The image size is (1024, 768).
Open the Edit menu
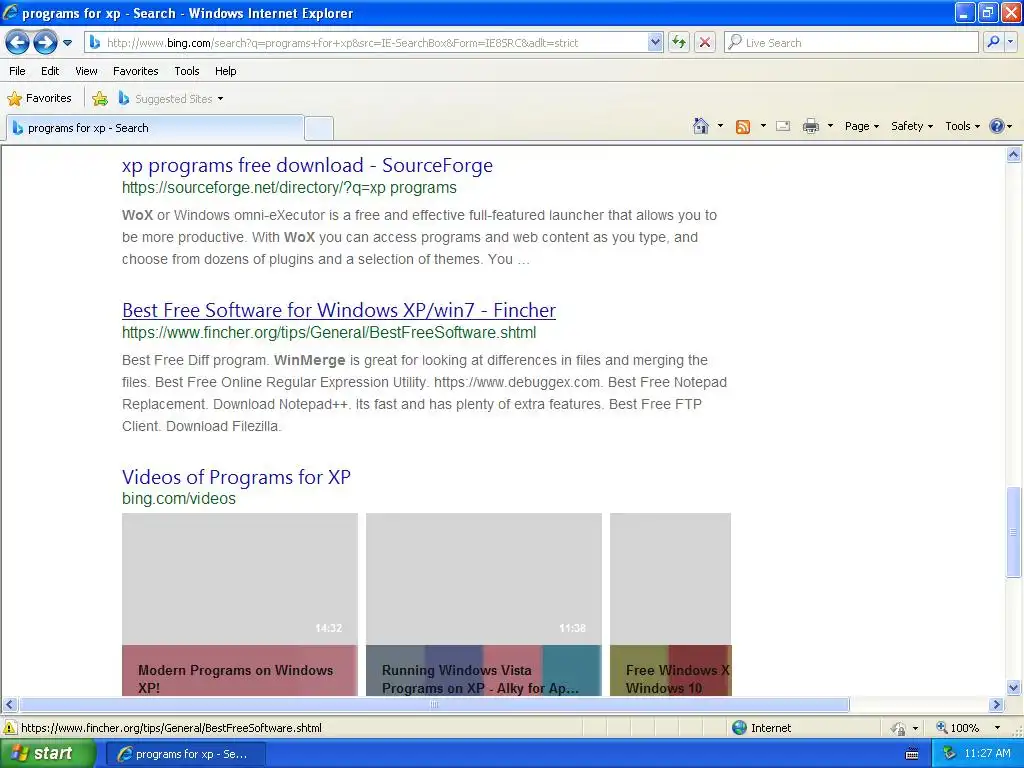[50, 71]
